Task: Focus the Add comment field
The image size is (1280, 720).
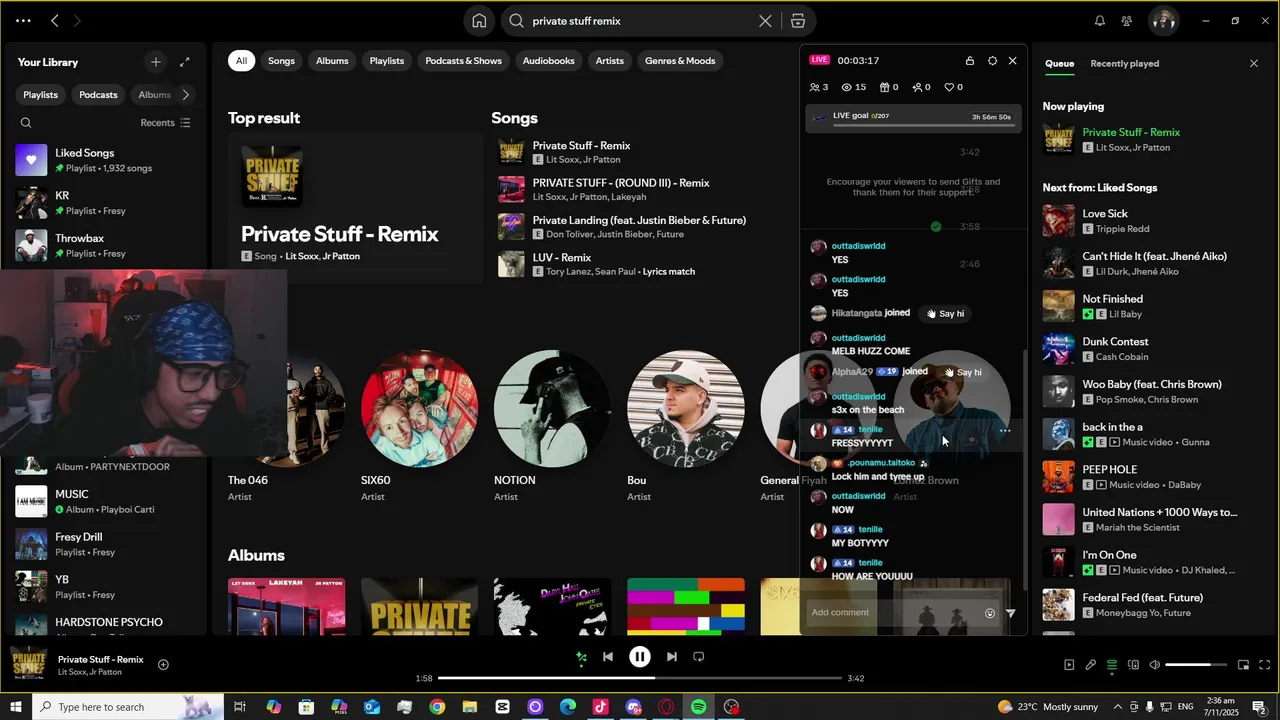Action: tap(893, 613)
